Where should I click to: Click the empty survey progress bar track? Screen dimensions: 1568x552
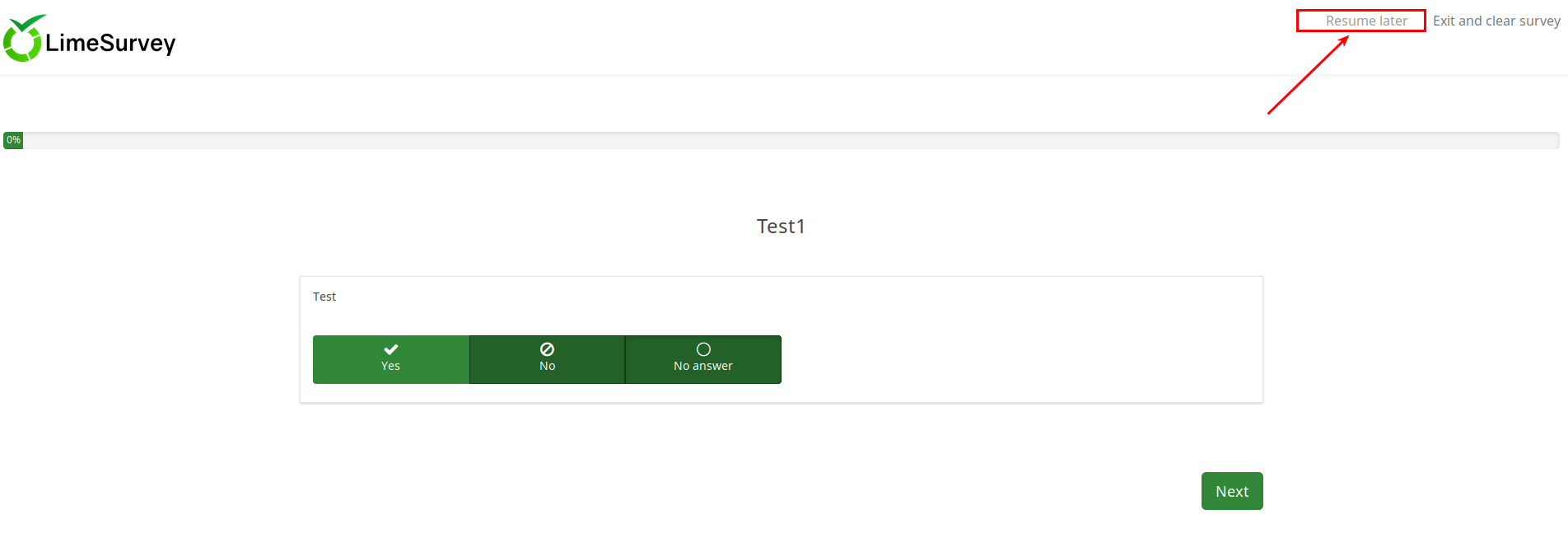tap(791, 141)
